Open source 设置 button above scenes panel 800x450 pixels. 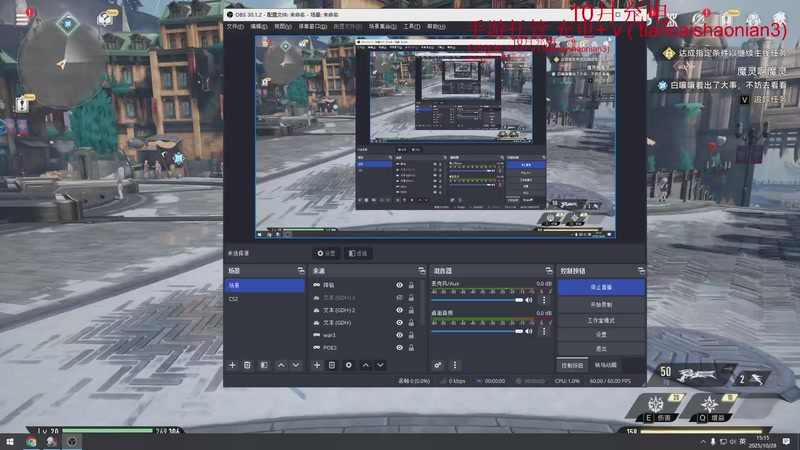point(326,253)
